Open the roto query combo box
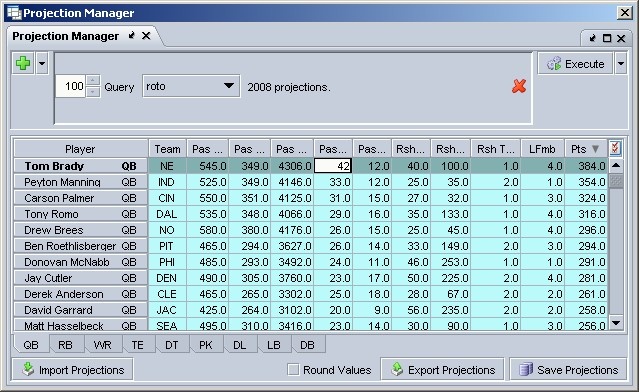Image resolution: width=639 pixels, height=392 pixels. click(x=191, y=86)
